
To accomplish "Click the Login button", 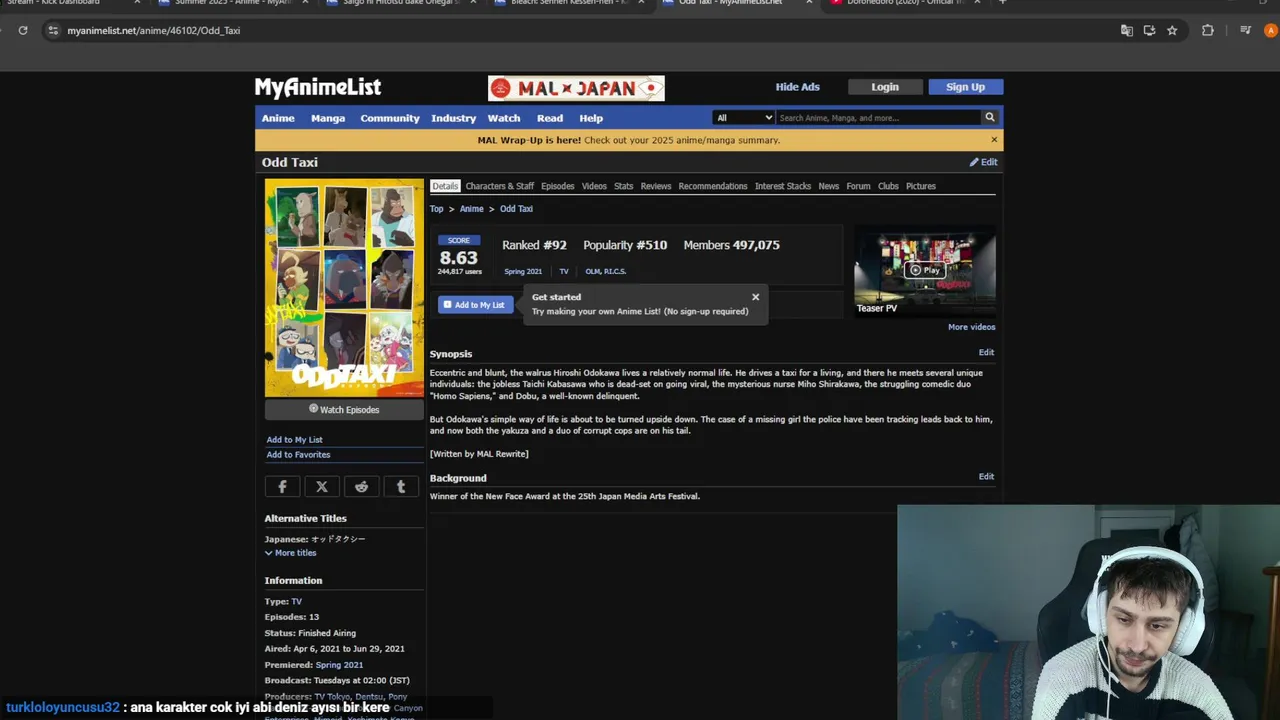I will [x=885, y=87].
